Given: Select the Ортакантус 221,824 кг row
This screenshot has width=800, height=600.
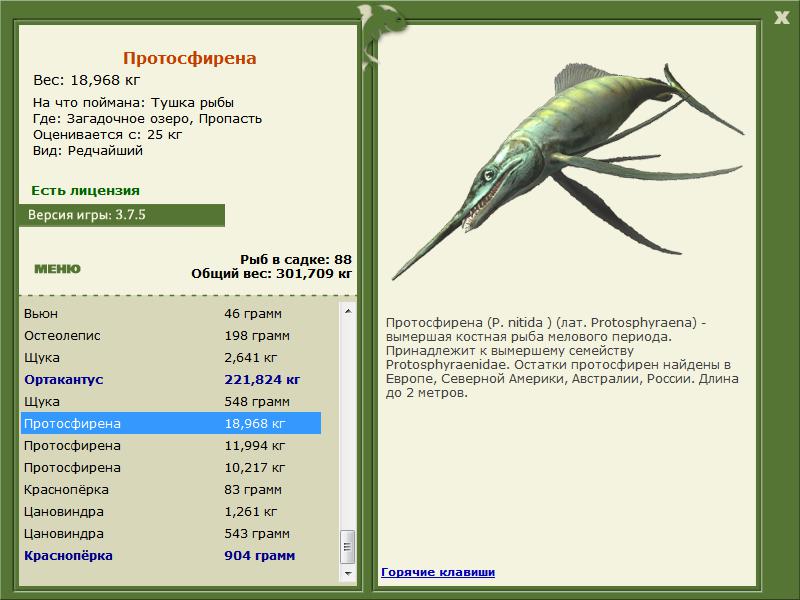Looking at the screenshot, I should click(171, 379).
